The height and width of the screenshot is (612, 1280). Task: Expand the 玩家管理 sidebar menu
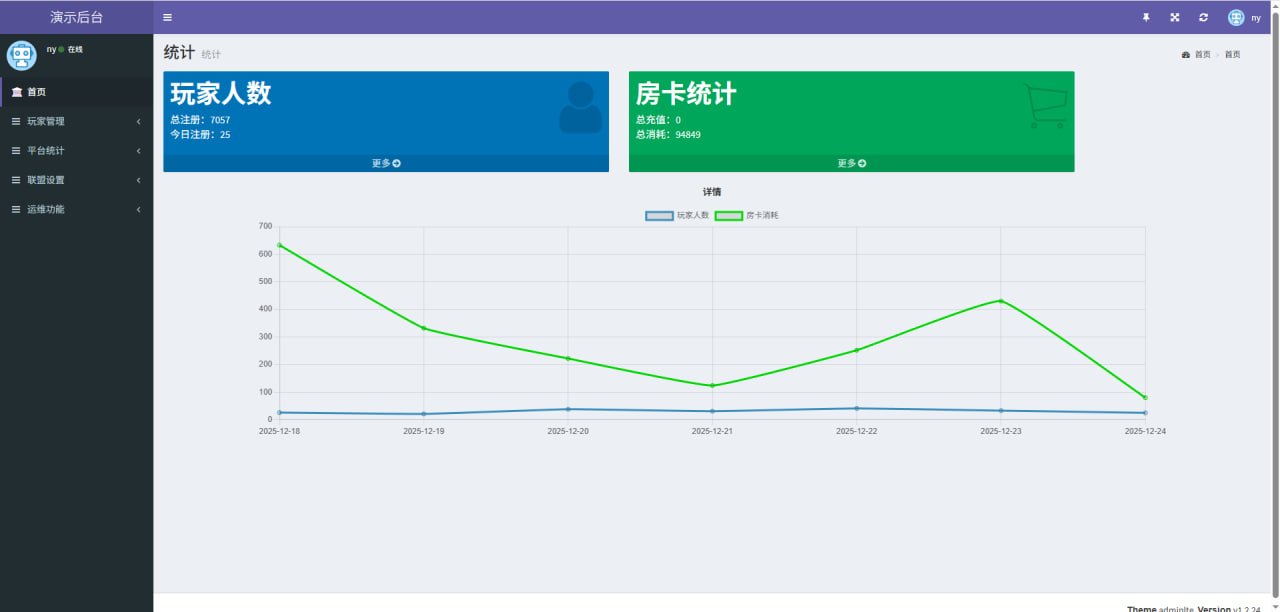click(x=76, y=121)
